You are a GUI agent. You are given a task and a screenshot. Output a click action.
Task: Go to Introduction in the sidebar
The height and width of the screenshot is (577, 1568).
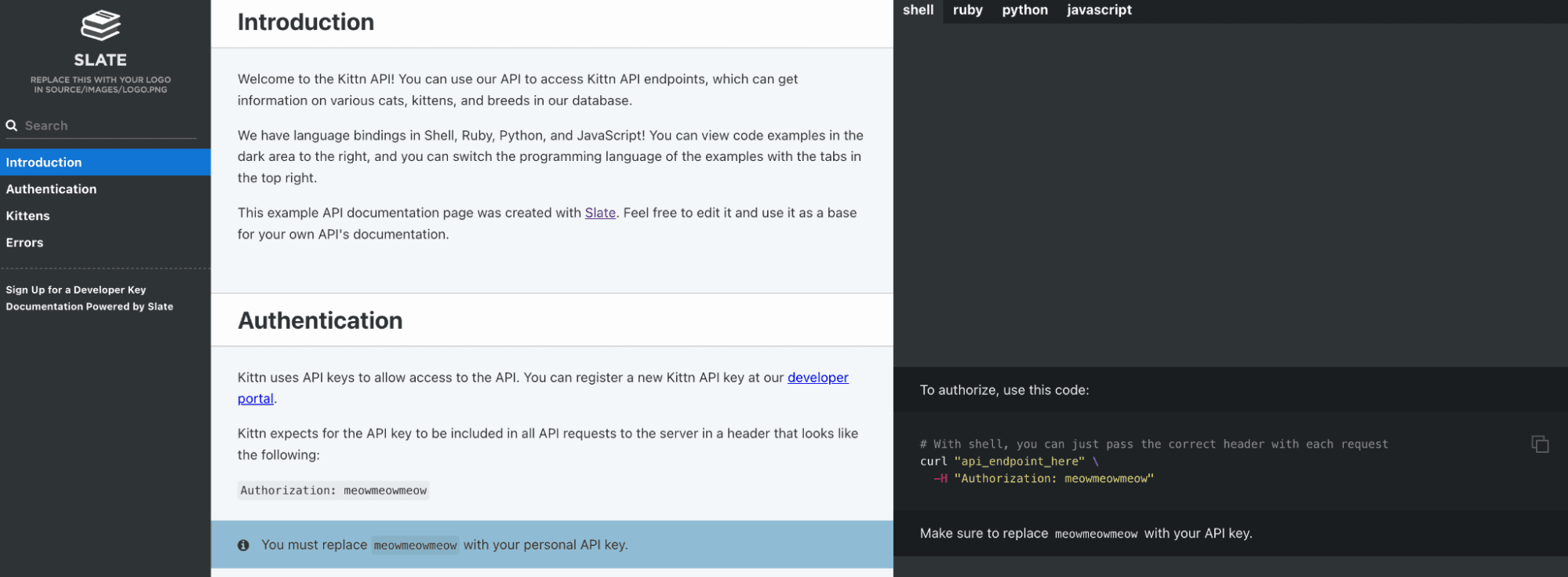105,163
